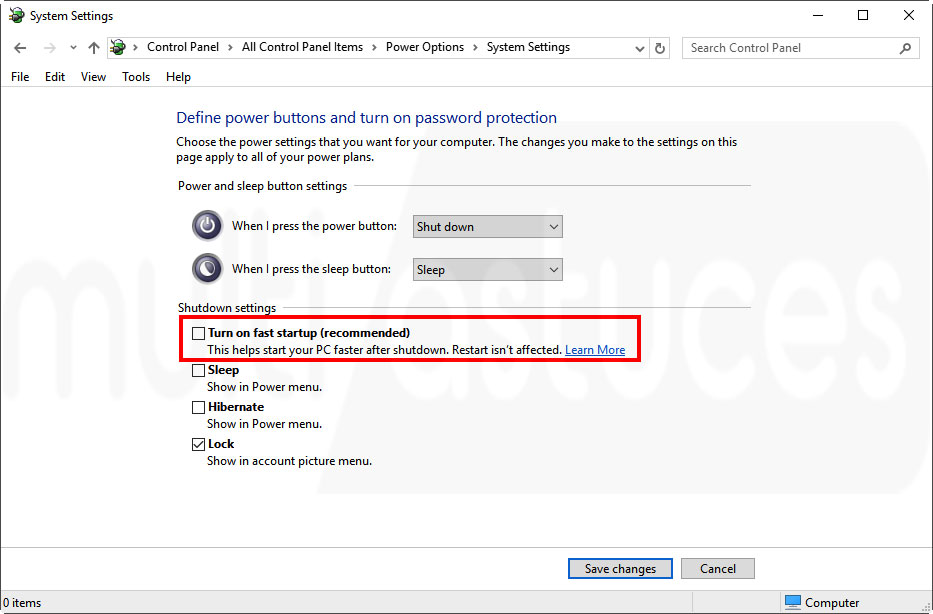
Task: Enable Turn on fast startup checkbox
Action: (198, 333)
